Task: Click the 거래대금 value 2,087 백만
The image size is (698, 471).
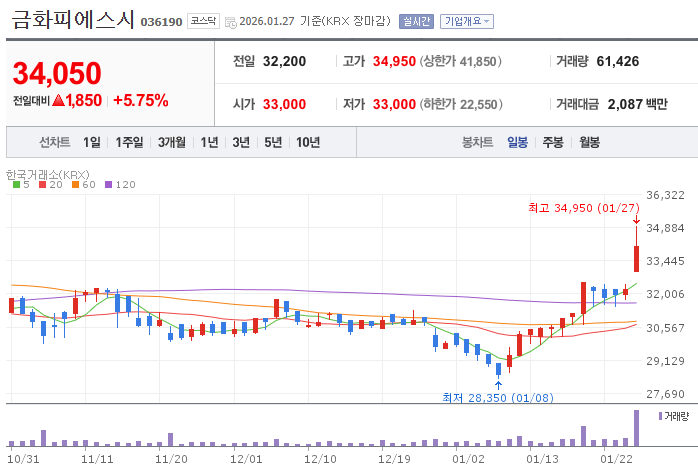Action: [x=637, y=104]
